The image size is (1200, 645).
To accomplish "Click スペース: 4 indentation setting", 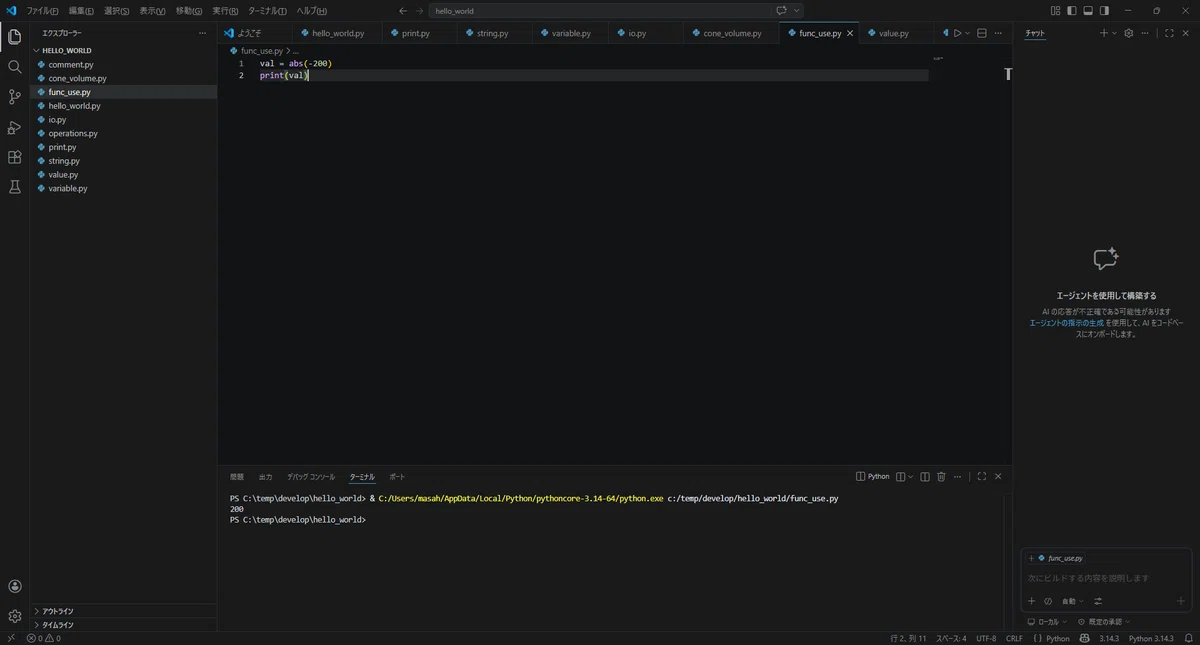I will tap(951, 638).
